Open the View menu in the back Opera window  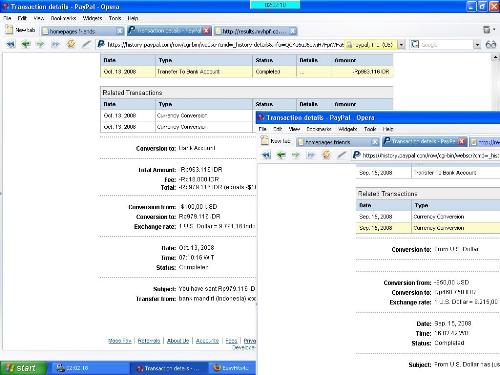tap(39, 18)
